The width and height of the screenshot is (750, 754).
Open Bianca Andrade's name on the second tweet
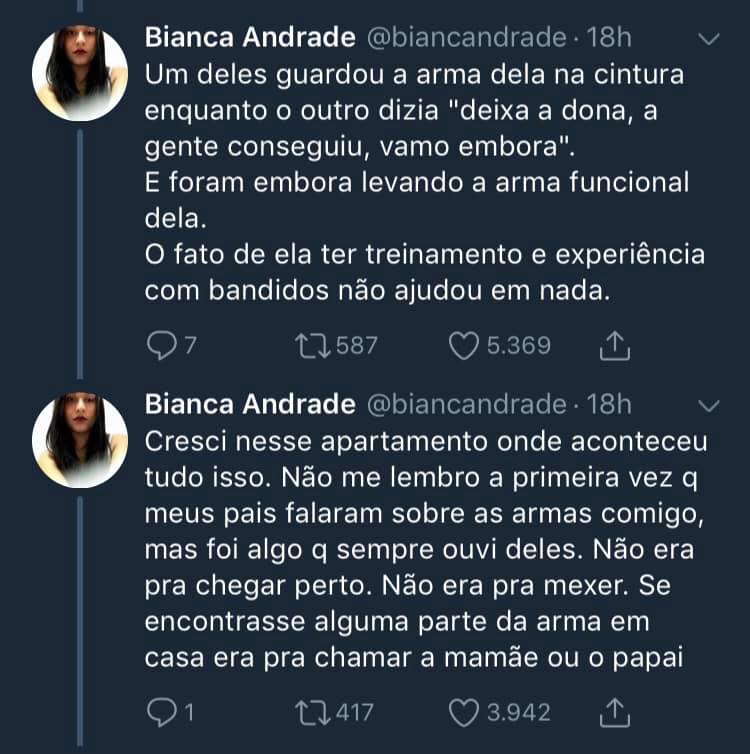[x=250, y=404]
